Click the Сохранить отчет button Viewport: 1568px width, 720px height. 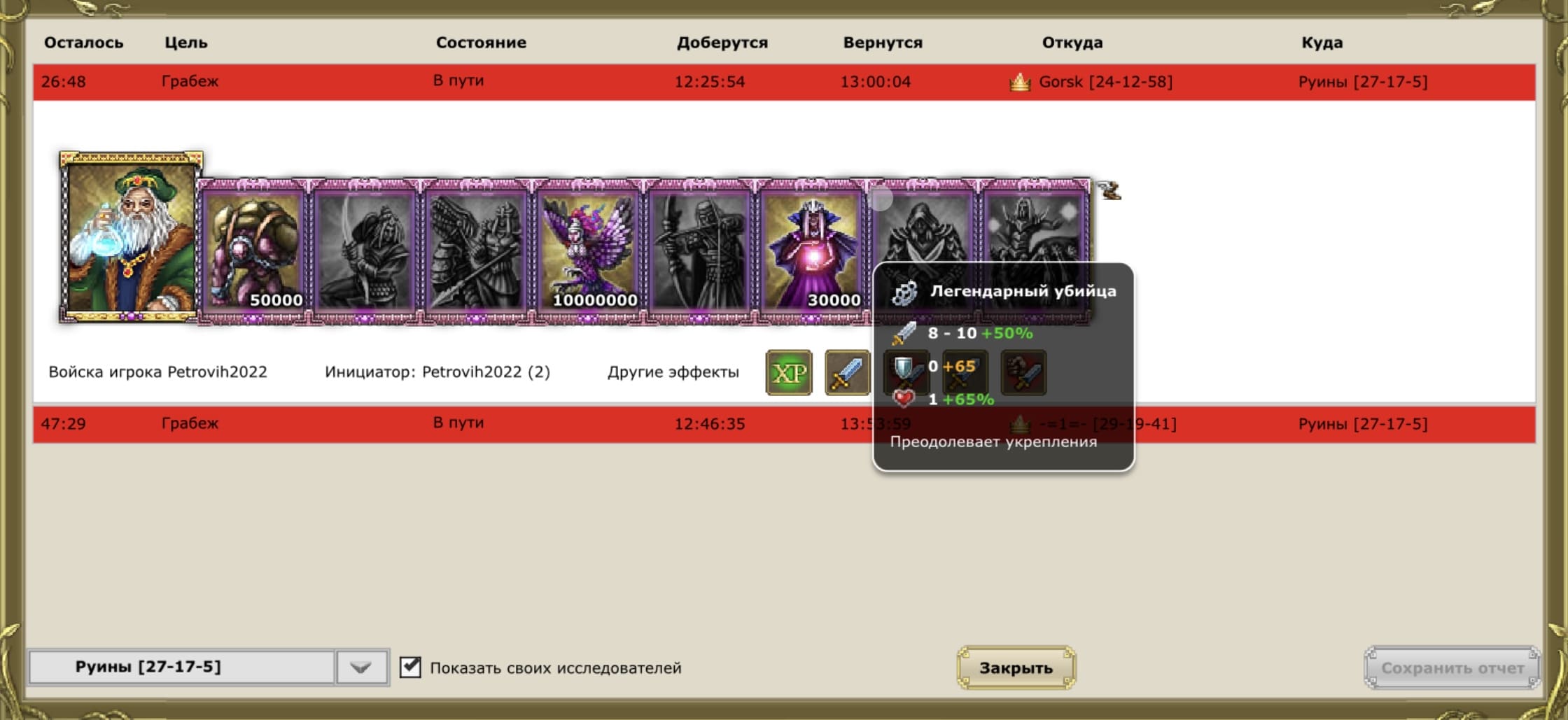1452,668
